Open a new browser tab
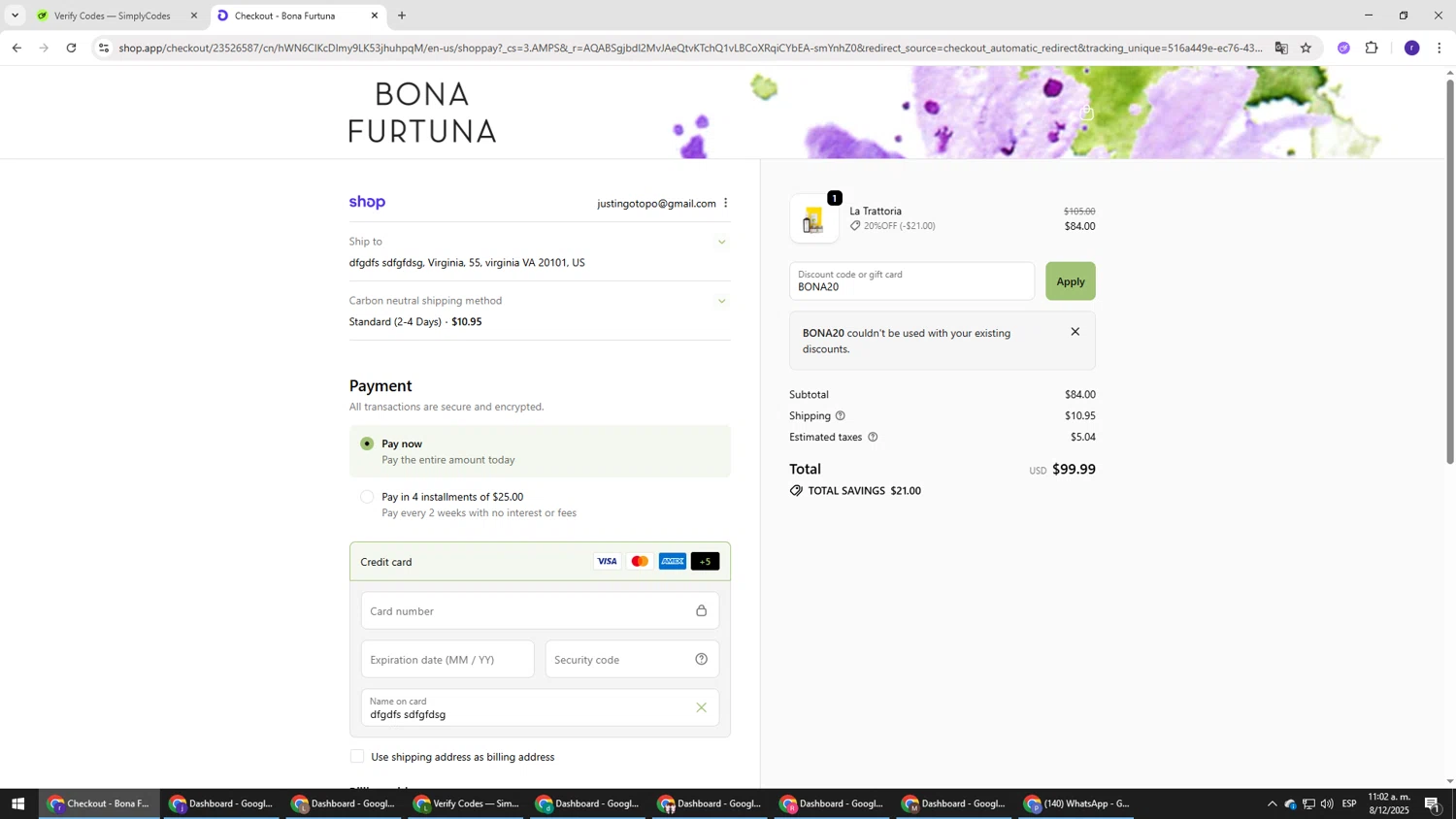The width and height of the screenshot is (1456, 819). pos(402,16)
